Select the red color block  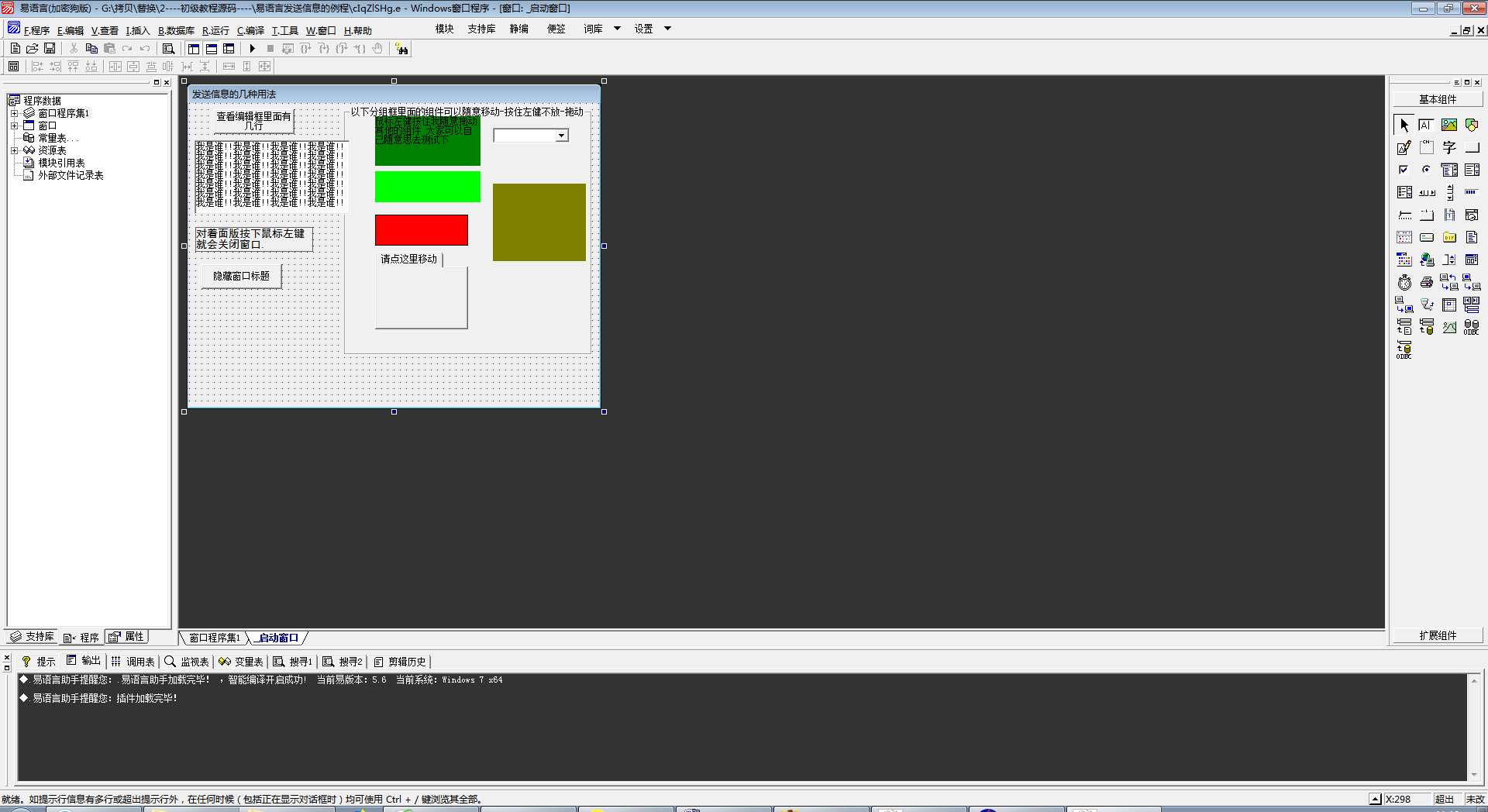422,229
